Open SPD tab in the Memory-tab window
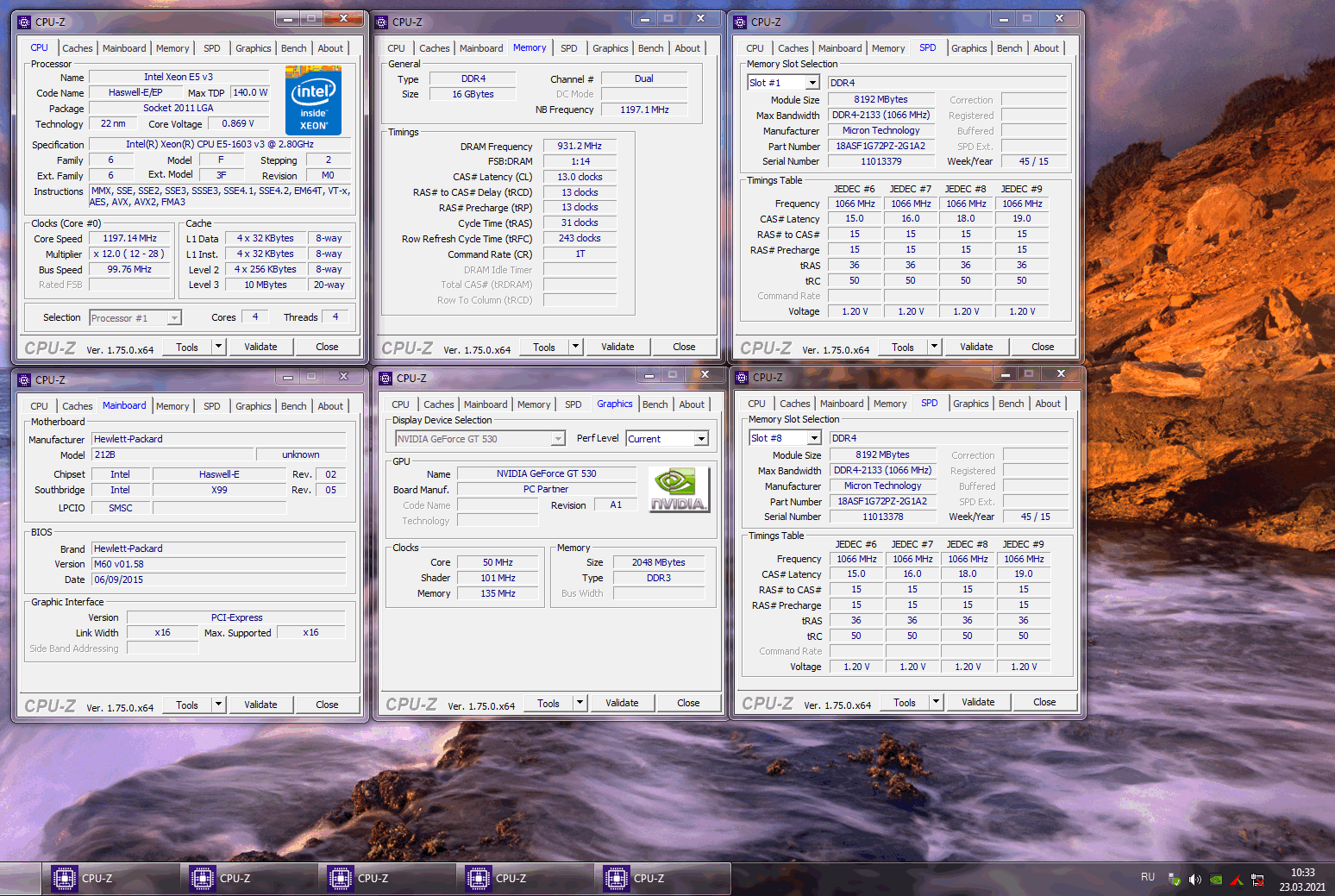 point(569,48)
